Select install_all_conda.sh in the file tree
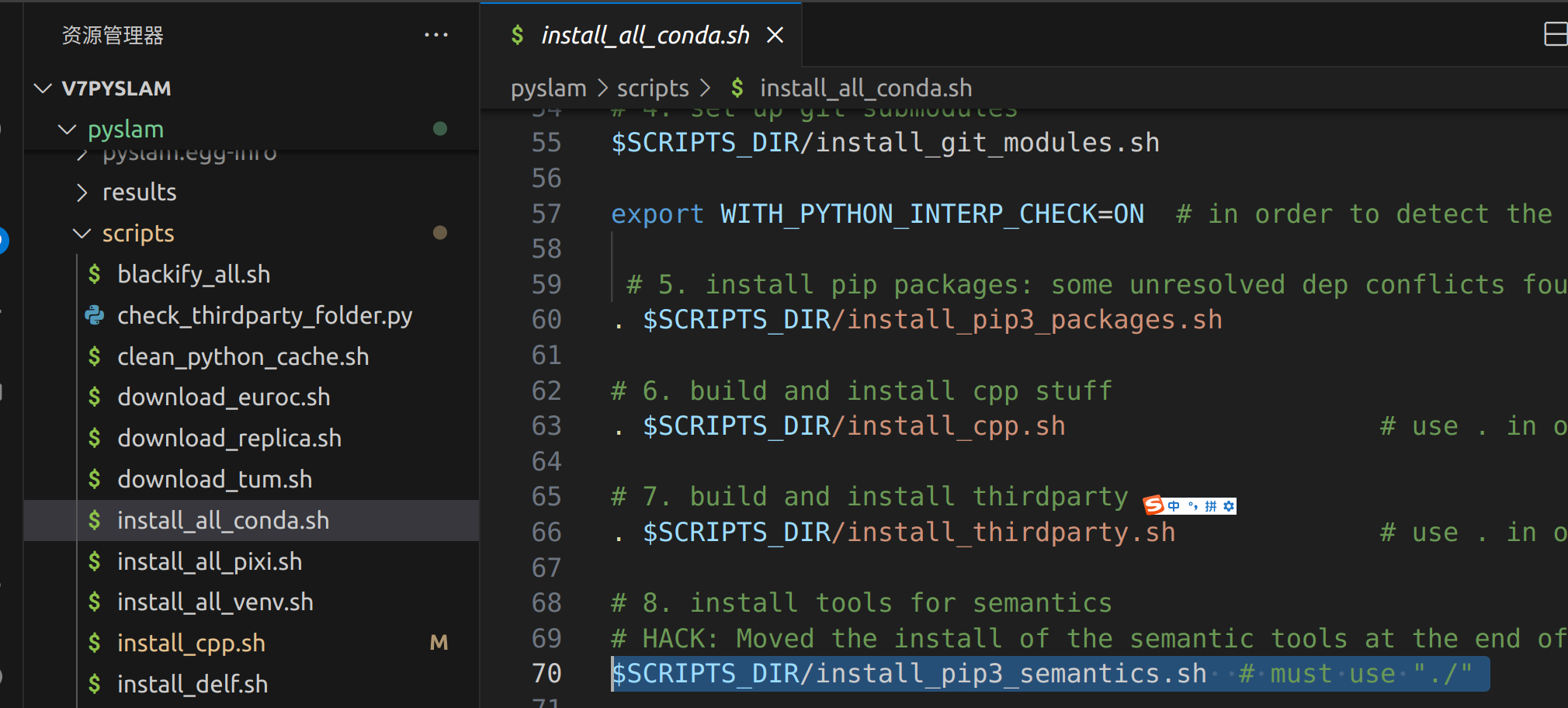The height and width of the screenshot is (708, 1568). [x=223, y=520]
